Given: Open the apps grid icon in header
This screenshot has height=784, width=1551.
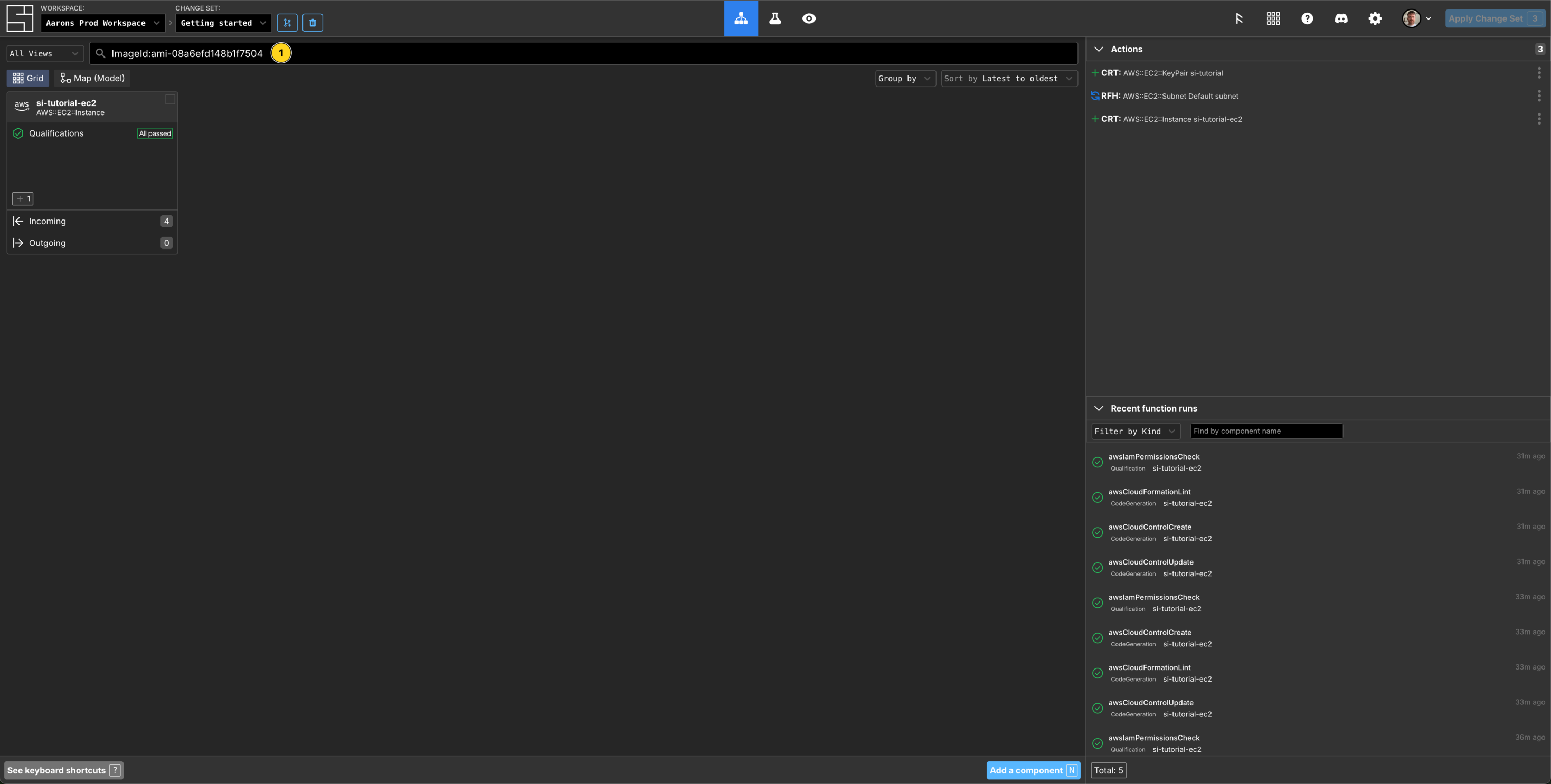Looking at the screenshot, I should tap(1273, 18).
